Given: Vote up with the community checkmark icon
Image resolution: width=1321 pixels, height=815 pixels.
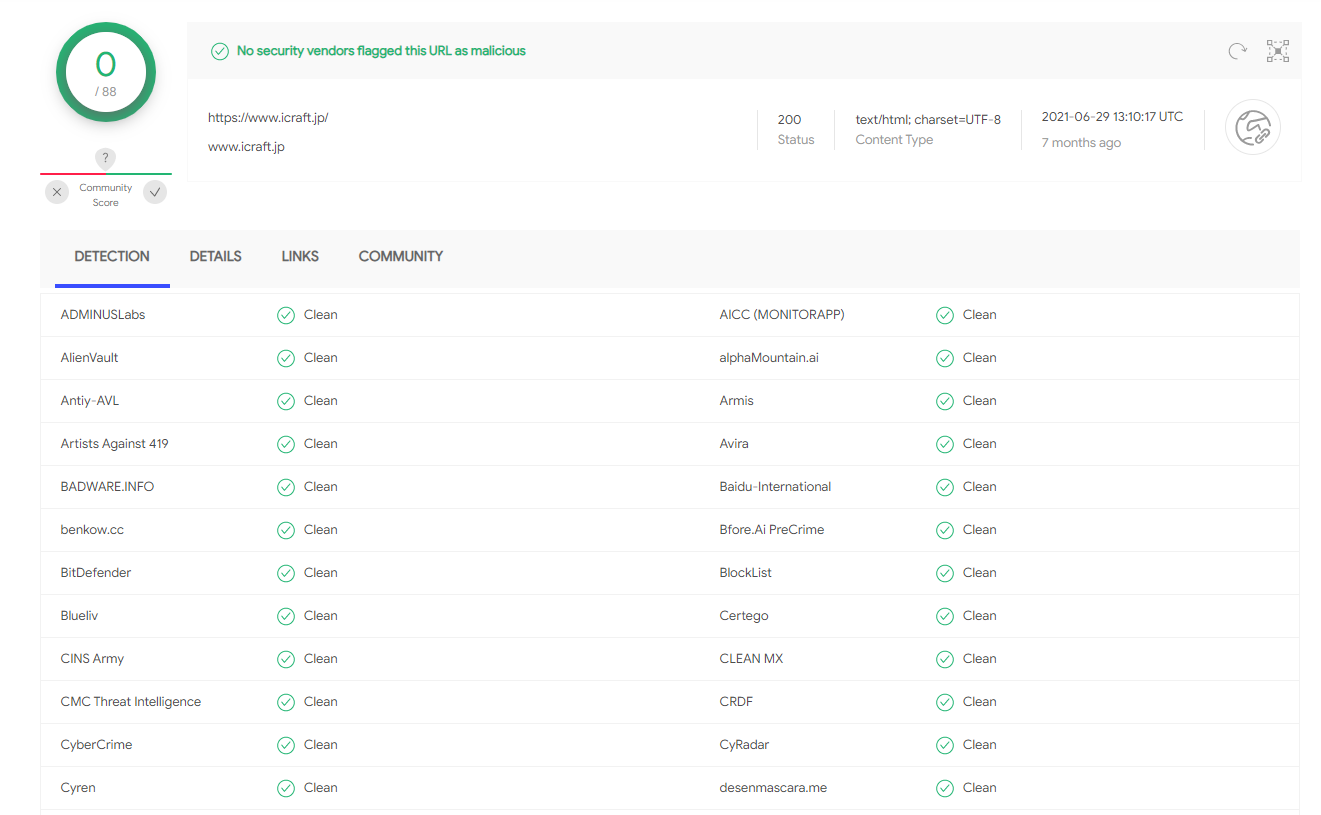Looking at the screenshot, I should tap(155, 192).
